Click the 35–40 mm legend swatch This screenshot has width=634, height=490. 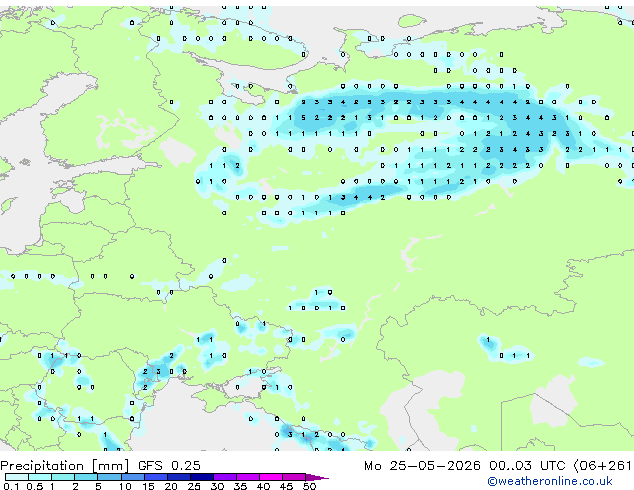coord(247,477)
